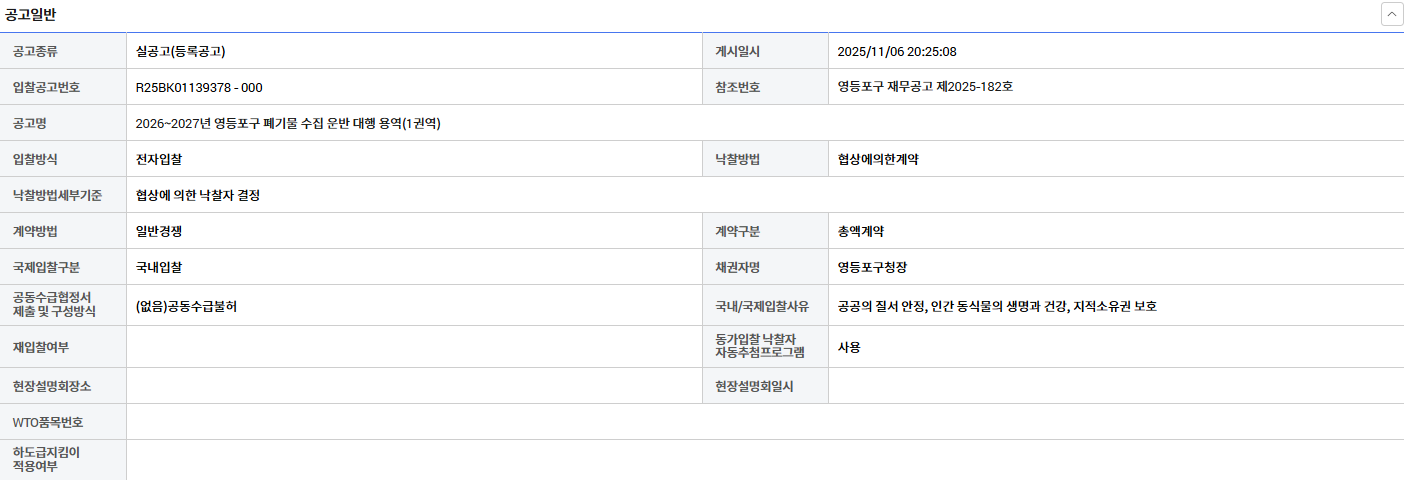1404x480 pixels.
Task: Click the (없음)공동수급불허 value
Action: click(x=186, y=306)
